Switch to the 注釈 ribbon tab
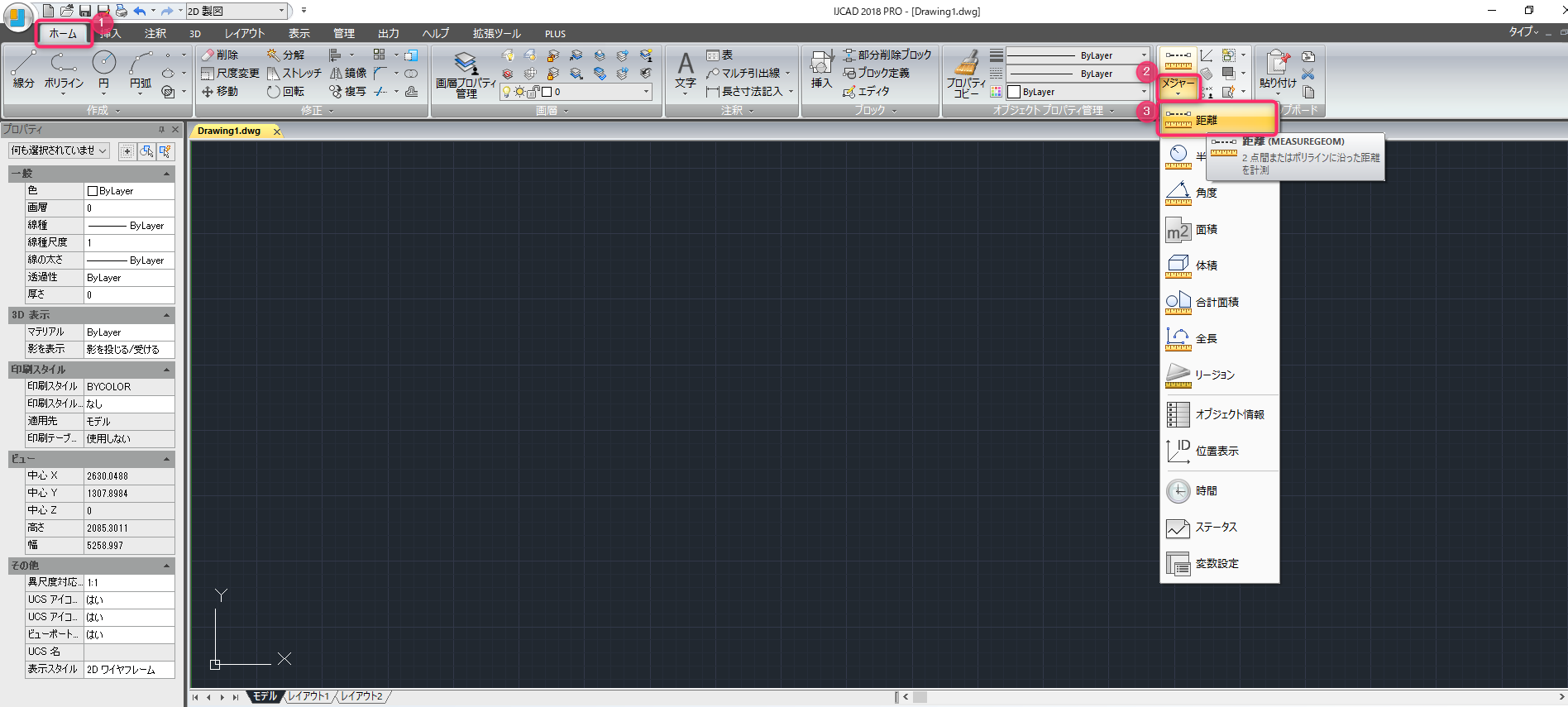Viewport: 1568px width, 707px height. [155, 33]
